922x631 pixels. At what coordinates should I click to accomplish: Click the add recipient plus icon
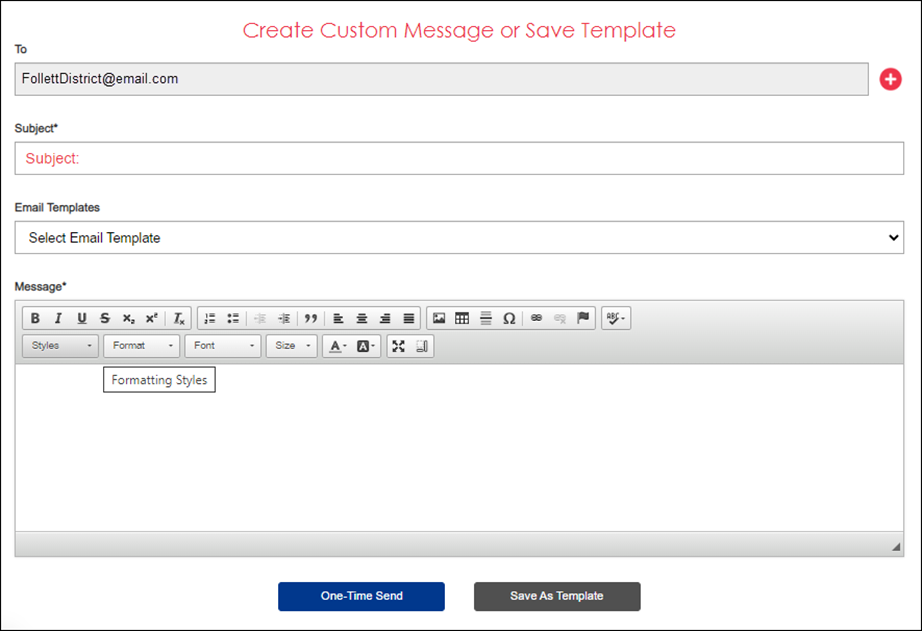click(x=890, y=80)
